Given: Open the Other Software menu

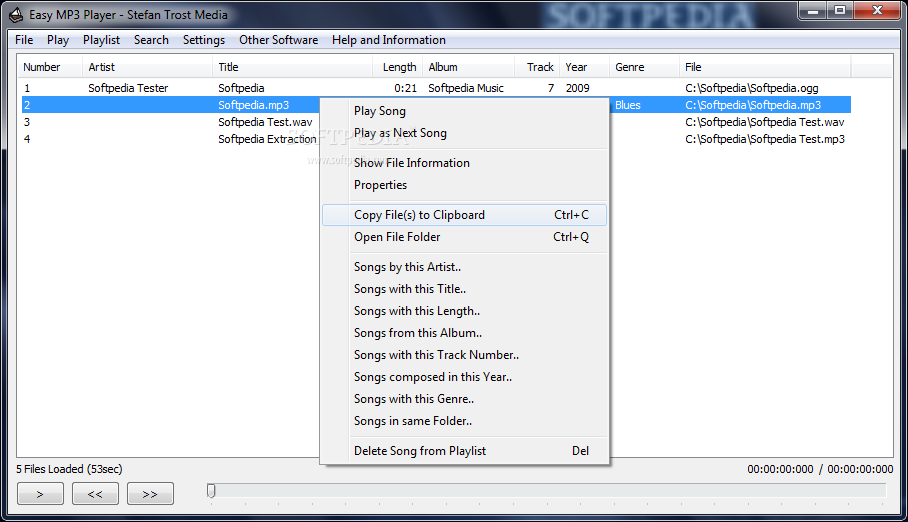Looking at the screenshot, I should [279, 40].
